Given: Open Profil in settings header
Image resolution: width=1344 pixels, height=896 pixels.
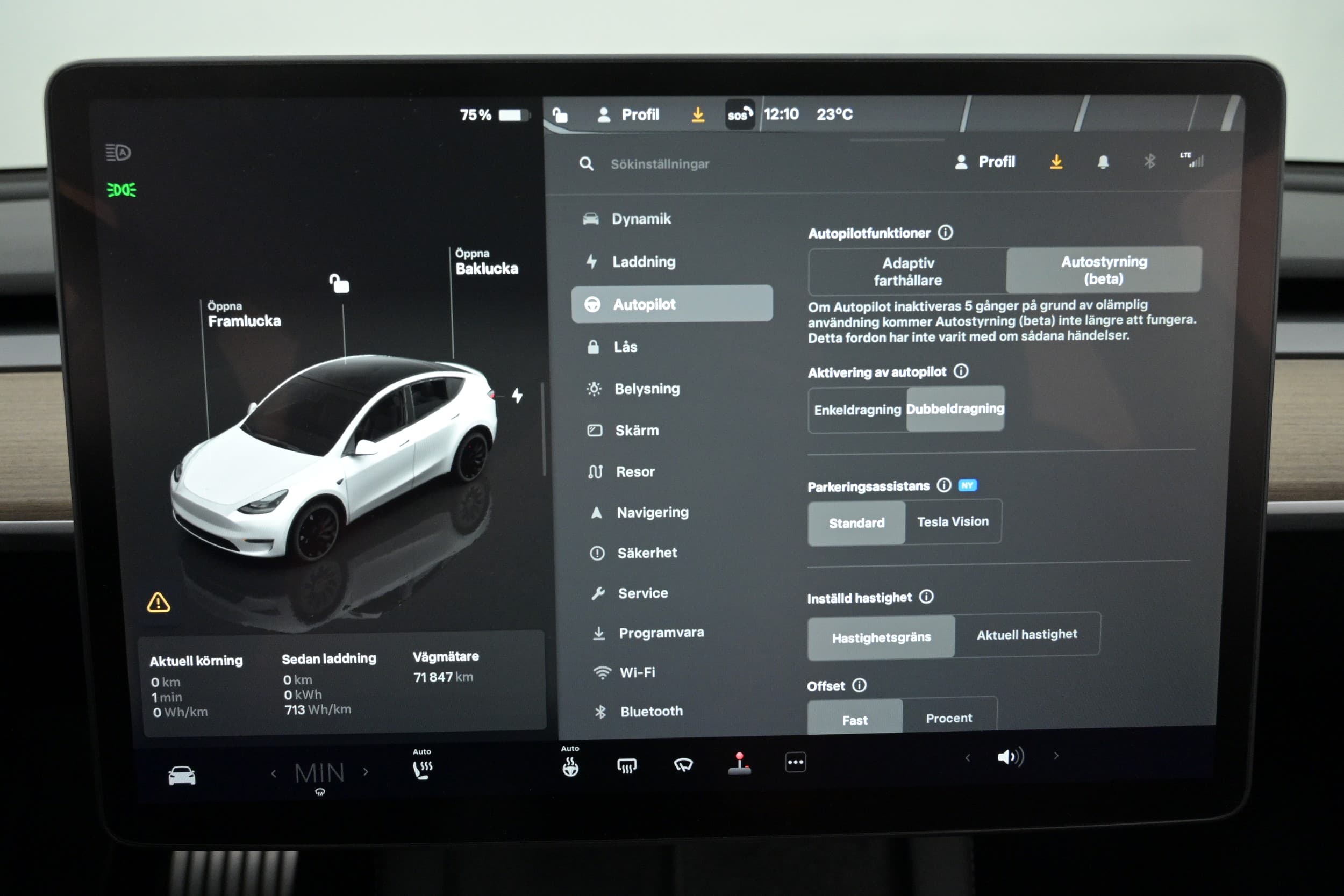Looking at the screenshot, I should (984, 162).
